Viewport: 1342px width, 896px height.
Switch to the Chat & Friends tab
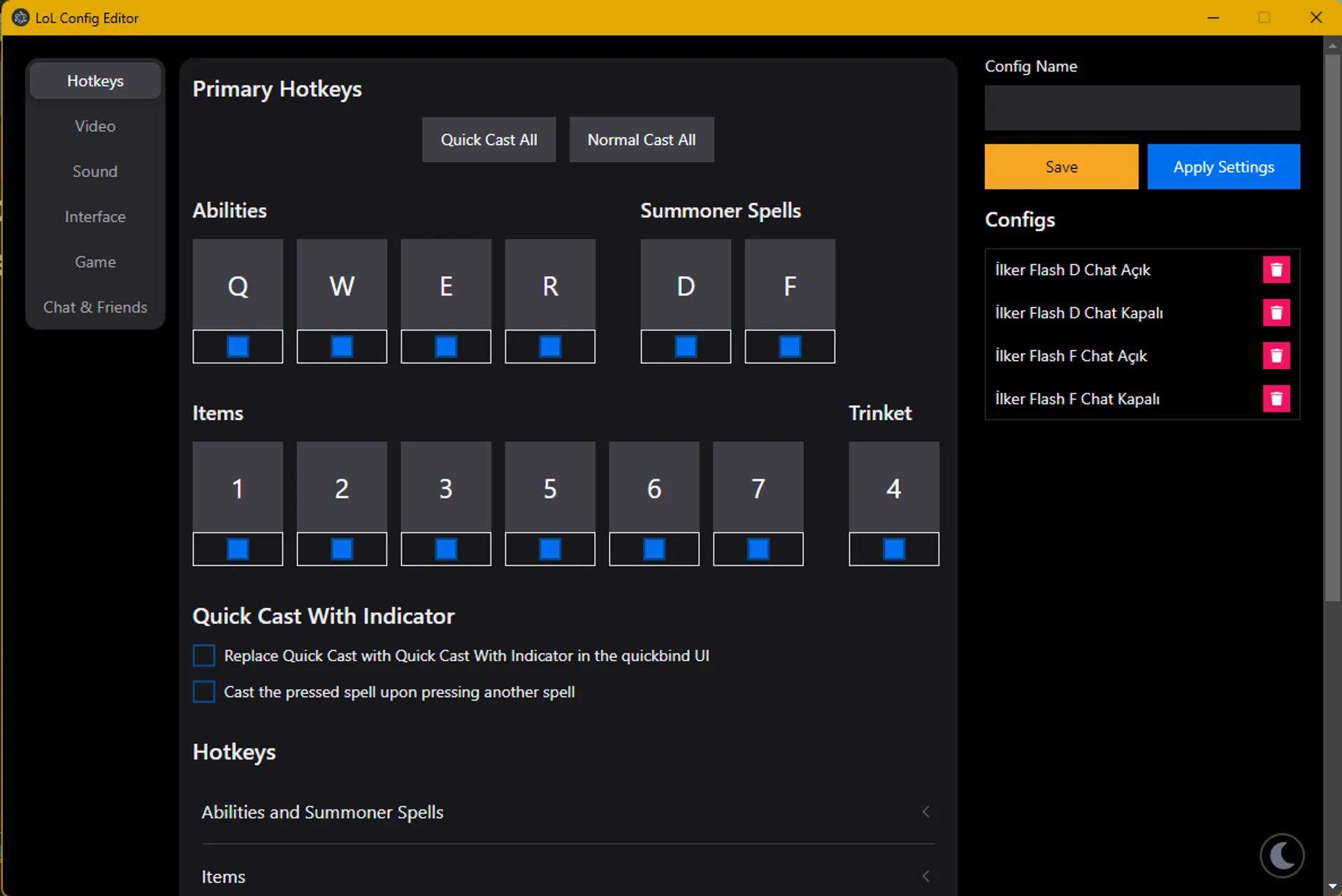click(x=95, y=308)
